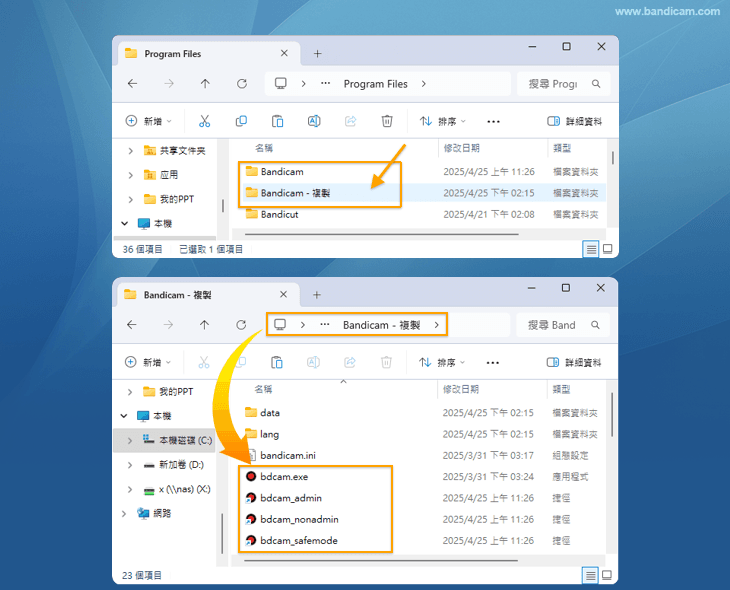Select 我的PPT in Program Files sidebar
730x590 pixels.
click(x=169, y=199)
